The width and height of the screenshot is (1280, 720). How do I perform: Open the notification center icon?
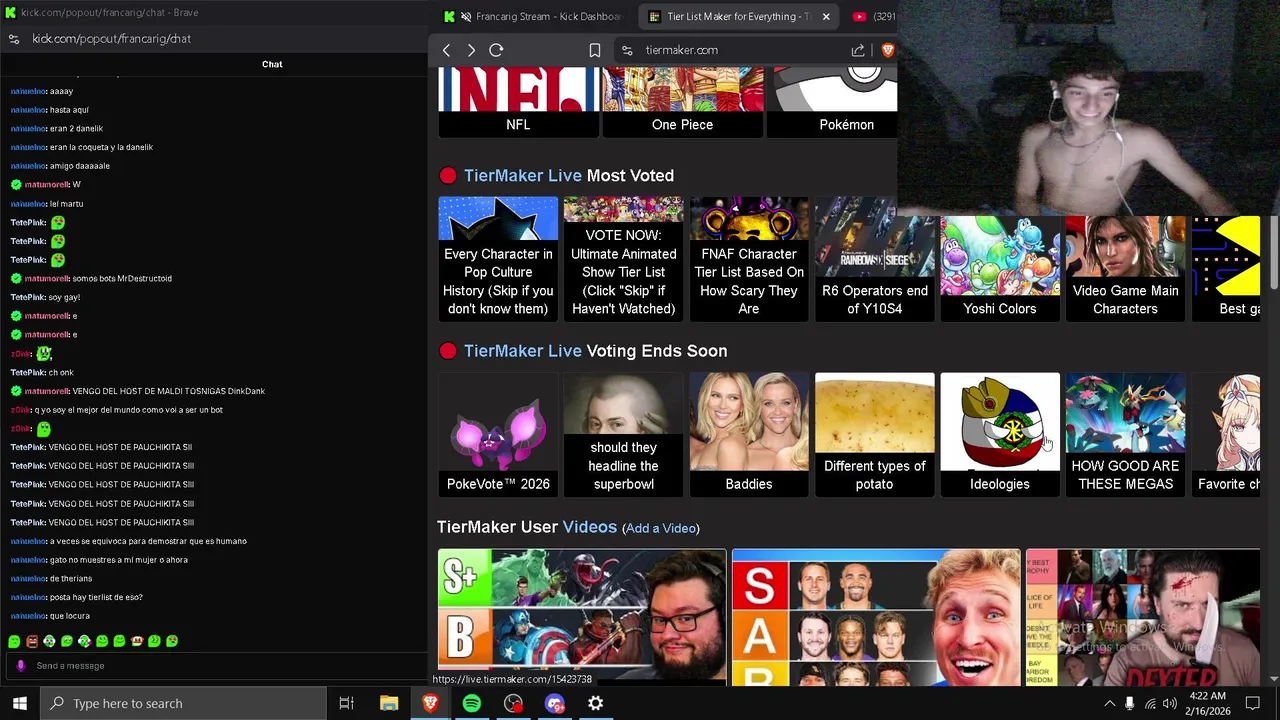(x=1252, y=704)
